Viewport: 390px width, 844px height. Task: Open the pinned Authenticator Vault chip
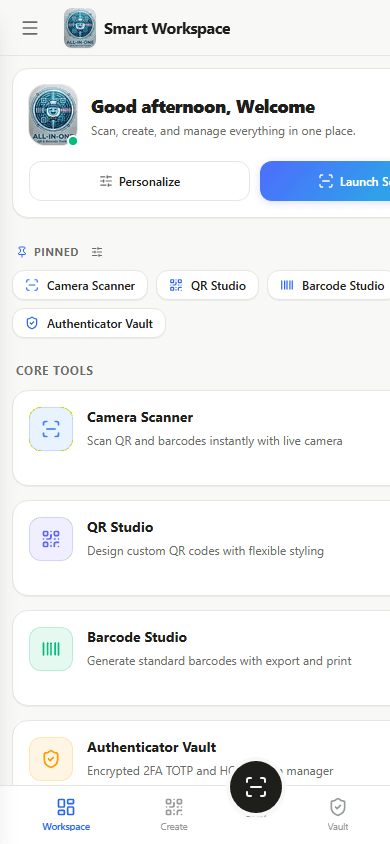89,323
